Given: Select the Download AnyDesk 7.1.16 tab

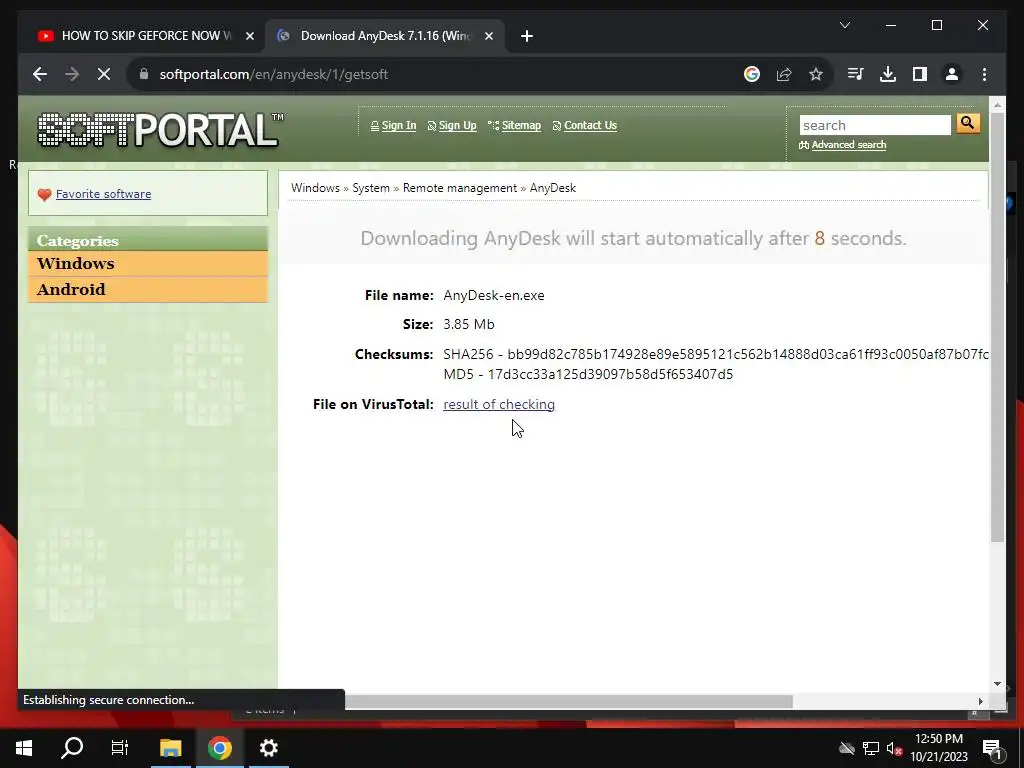Looking at the screenshot, I should pyautogui.click(x=385, y=36).
